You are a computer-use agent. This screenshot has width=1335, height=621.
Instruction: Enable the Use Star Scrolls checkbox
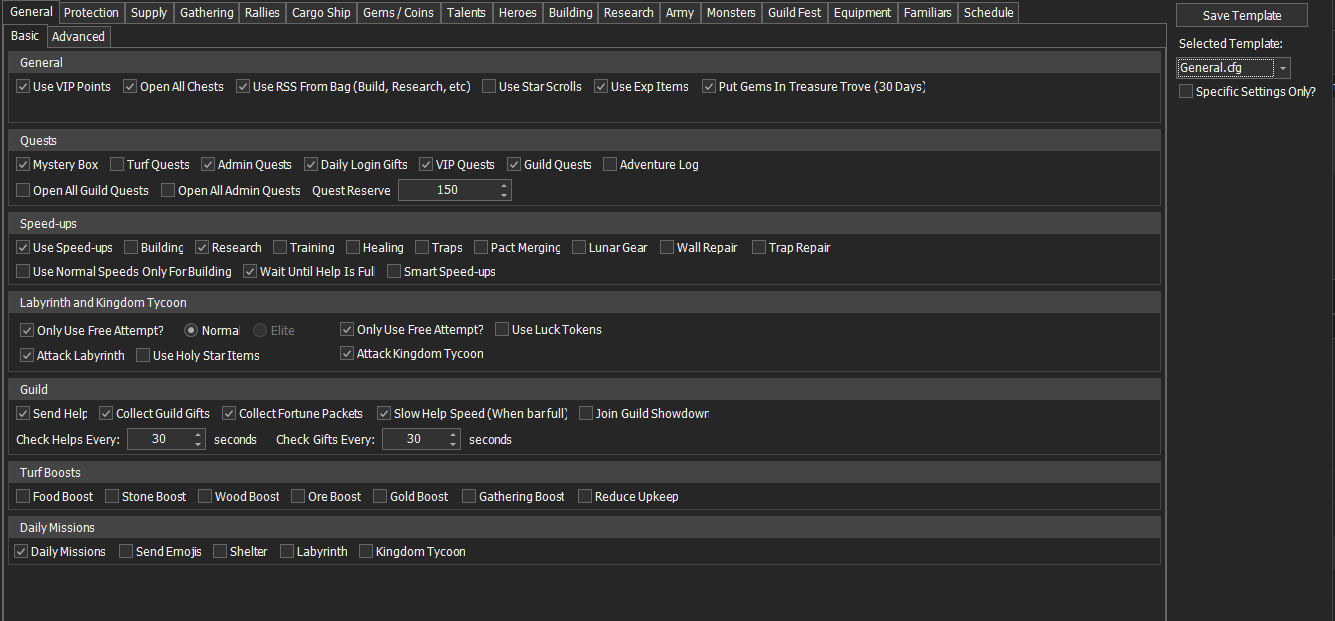(x=489, y=87)
